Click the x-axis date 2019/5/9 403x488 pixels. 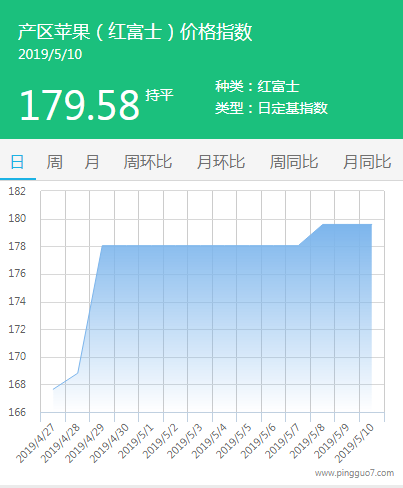point(331,442)
